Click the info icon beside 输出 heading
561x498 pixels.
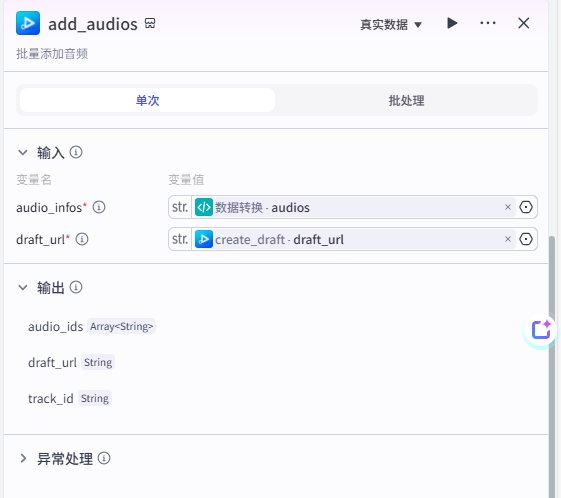click(76, 287)
